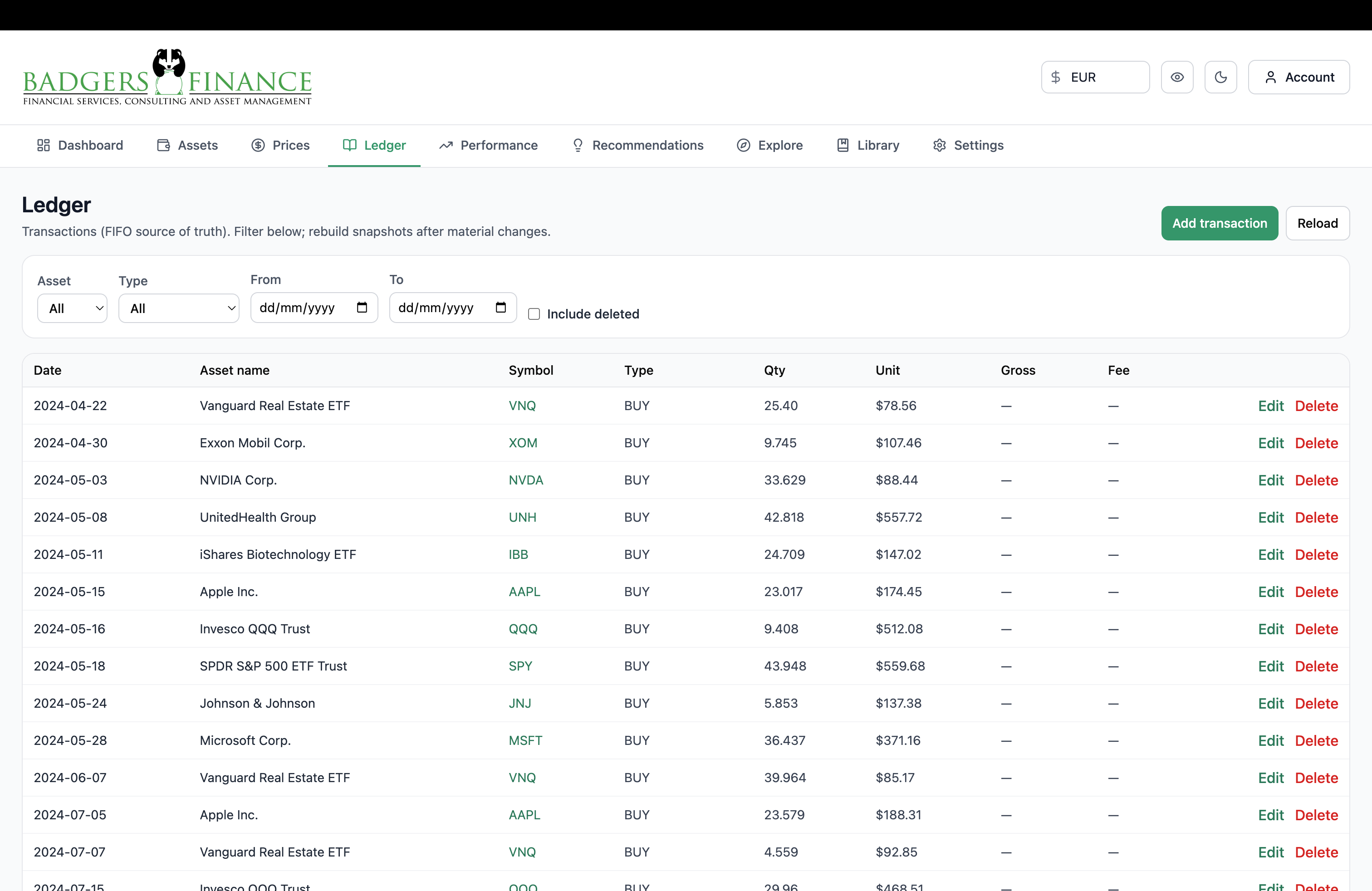The height and width of the screenshot is (891, 1372).
Task: Delete the 2024-07-07 VNQ transaction
Action: pyautogui.click(x=1316, y=852)
